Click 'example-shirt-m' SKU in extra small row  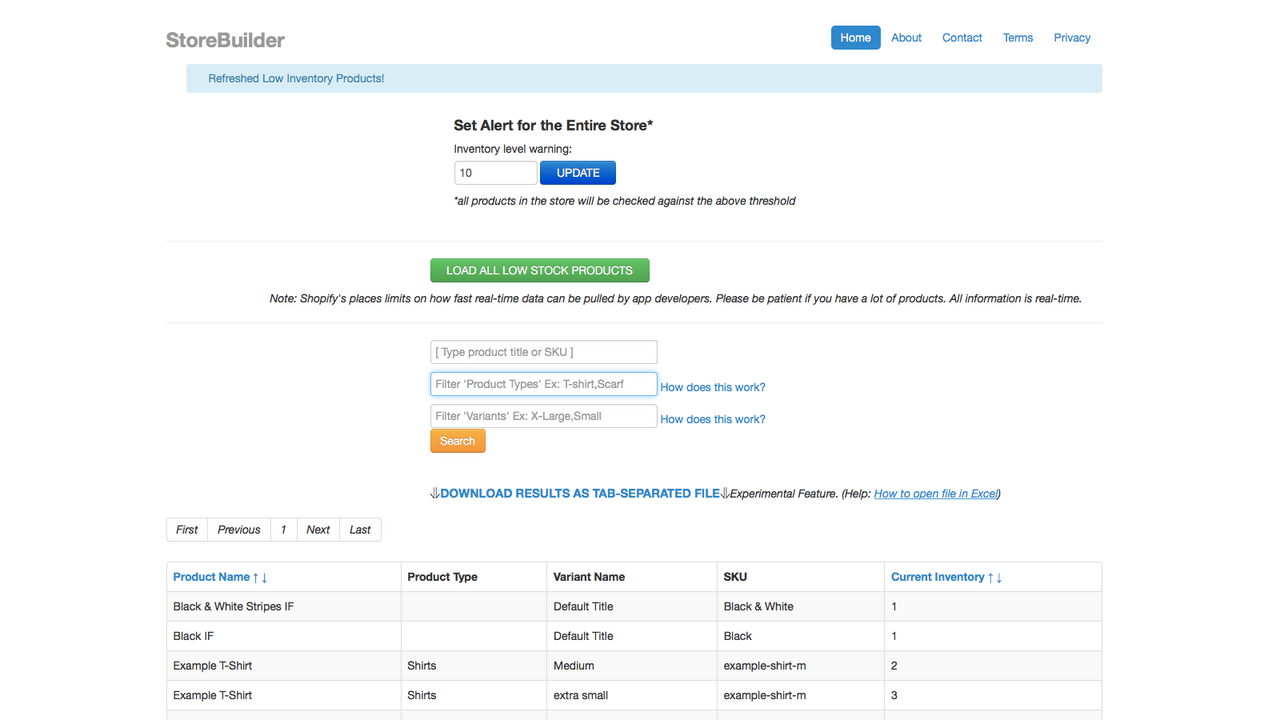pyautogui.click(x=765, y=695)
